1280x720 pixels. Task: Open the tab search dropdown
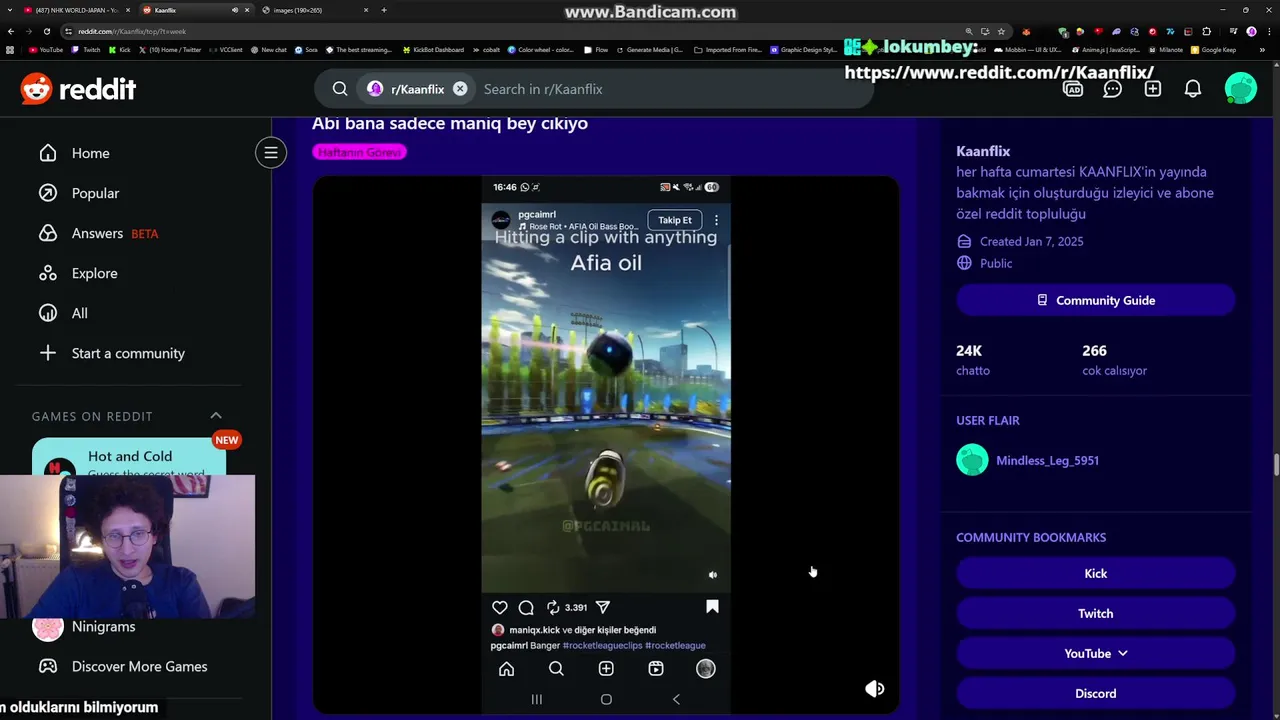(x=10, y=10)
